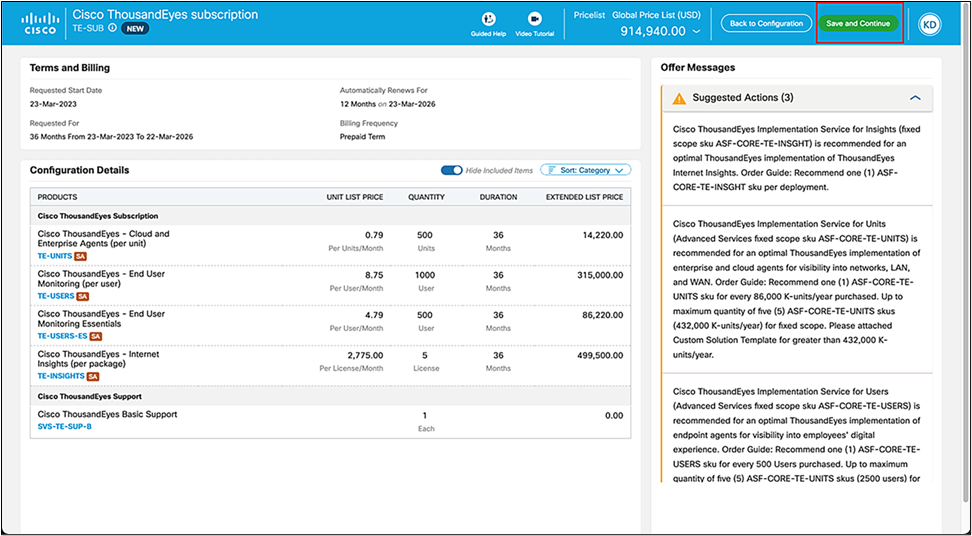Click extended price 14,220.00
The height and width of the screenshot is (536, 972).
coord(603,235)
